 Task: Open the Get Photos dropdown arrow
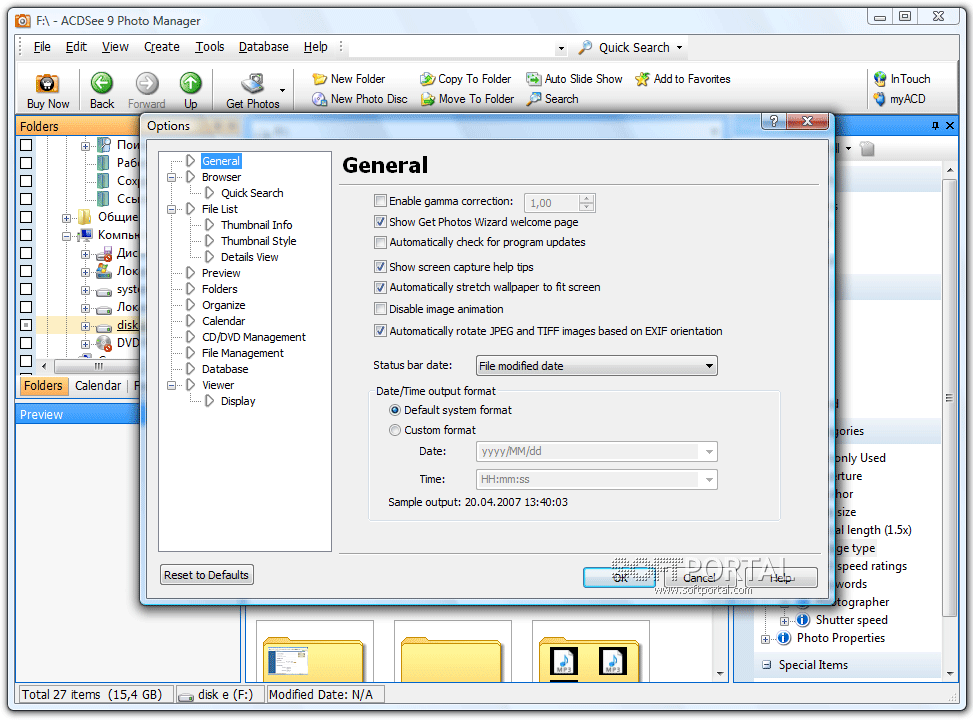pos(282,91)
